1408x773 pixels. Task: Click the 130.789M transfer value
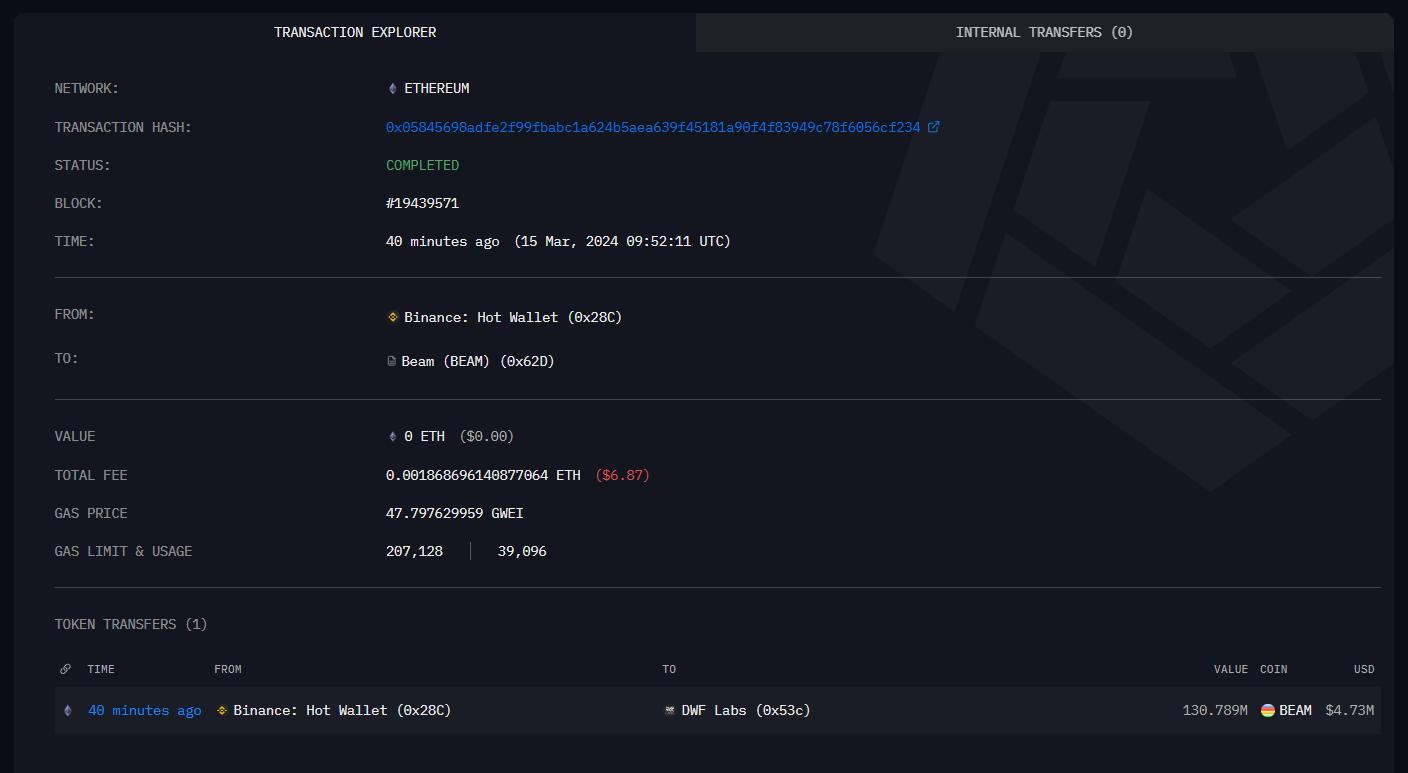coord(1214,711)
